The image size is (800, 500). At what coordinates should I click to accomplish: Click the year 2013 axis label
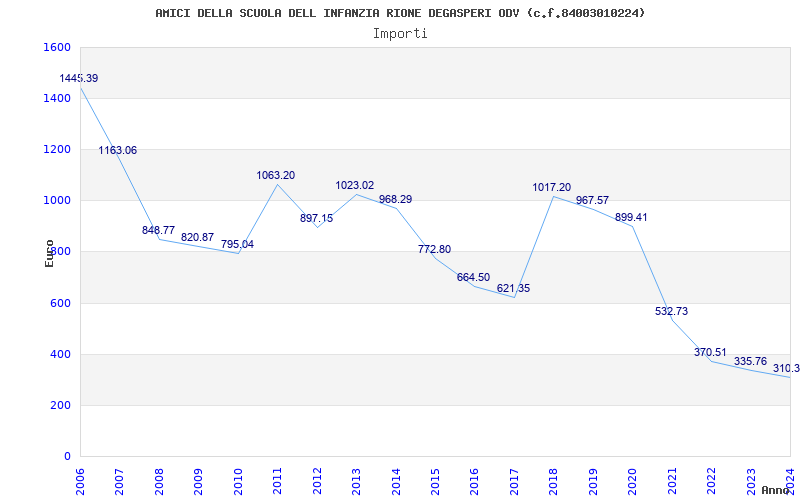point(356,481)
